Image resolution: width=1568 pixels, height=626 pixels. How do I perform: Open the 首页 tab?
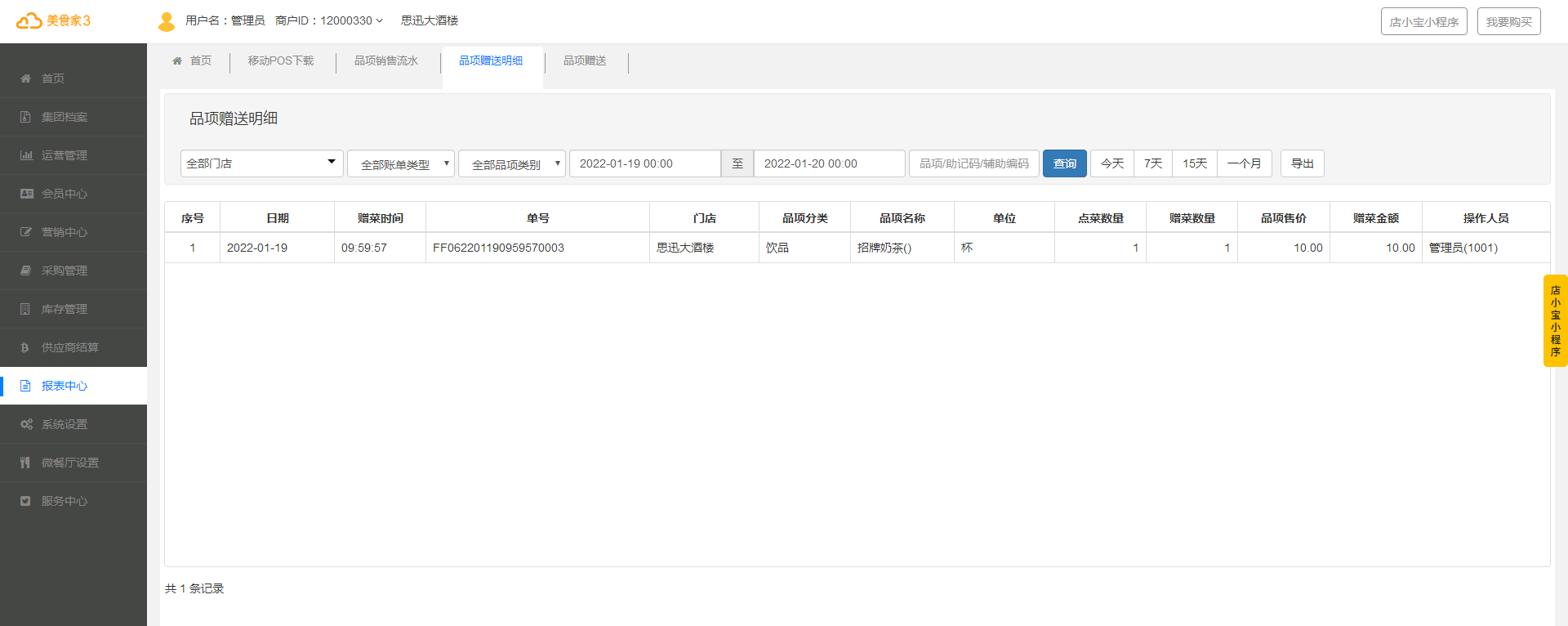[192, 60]
